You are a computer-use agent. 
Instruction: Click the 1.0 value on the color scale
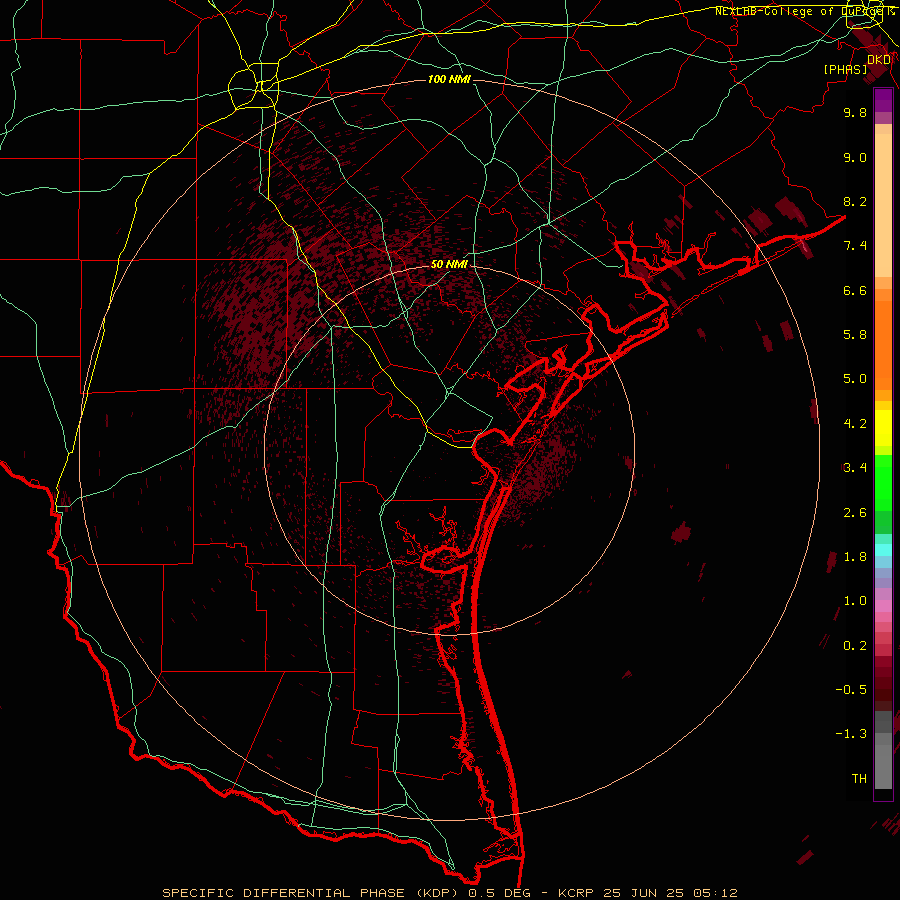[x=855, y=601]
